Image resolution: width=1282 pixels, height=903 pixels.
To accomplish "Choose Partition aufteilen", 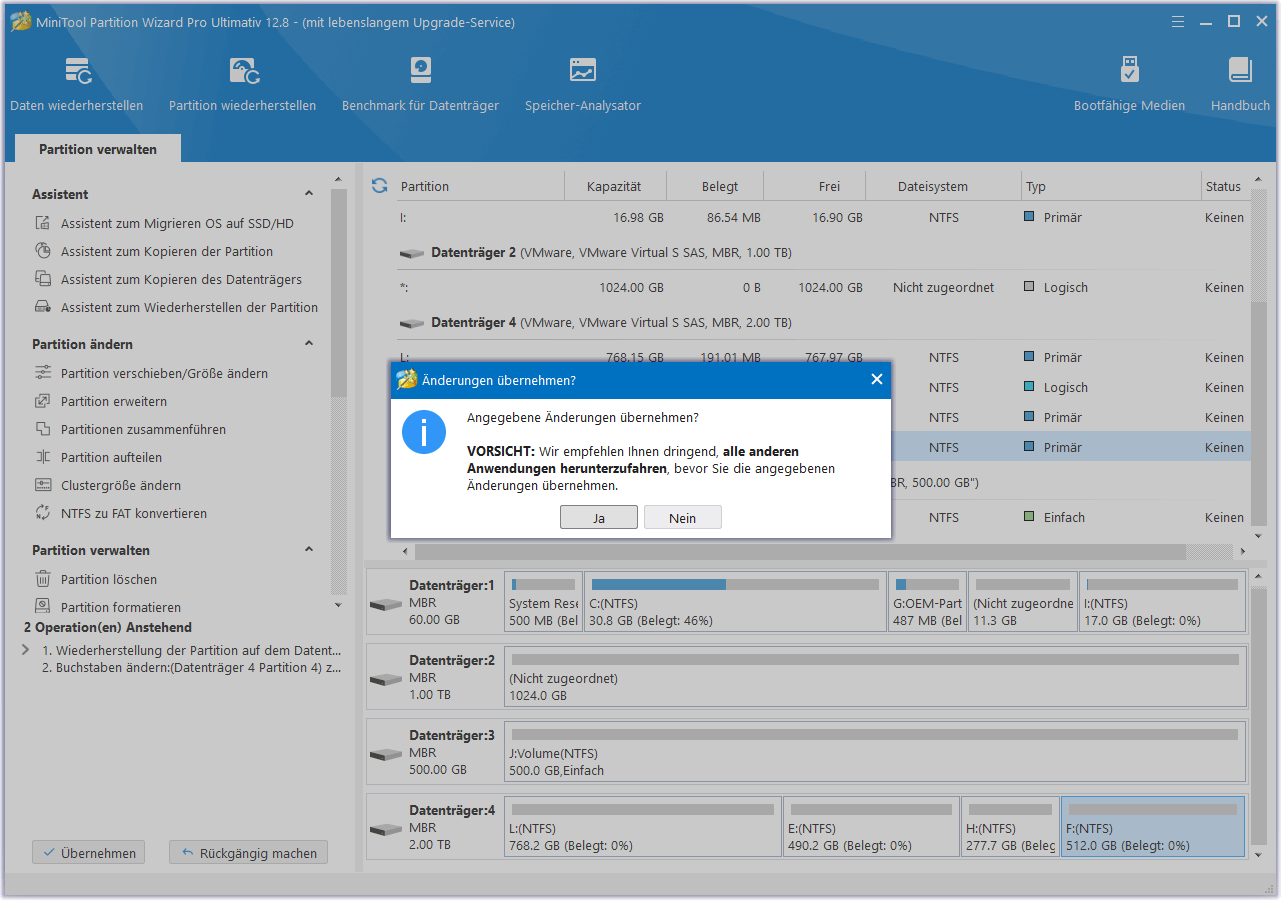I will (x=111, y=458).
